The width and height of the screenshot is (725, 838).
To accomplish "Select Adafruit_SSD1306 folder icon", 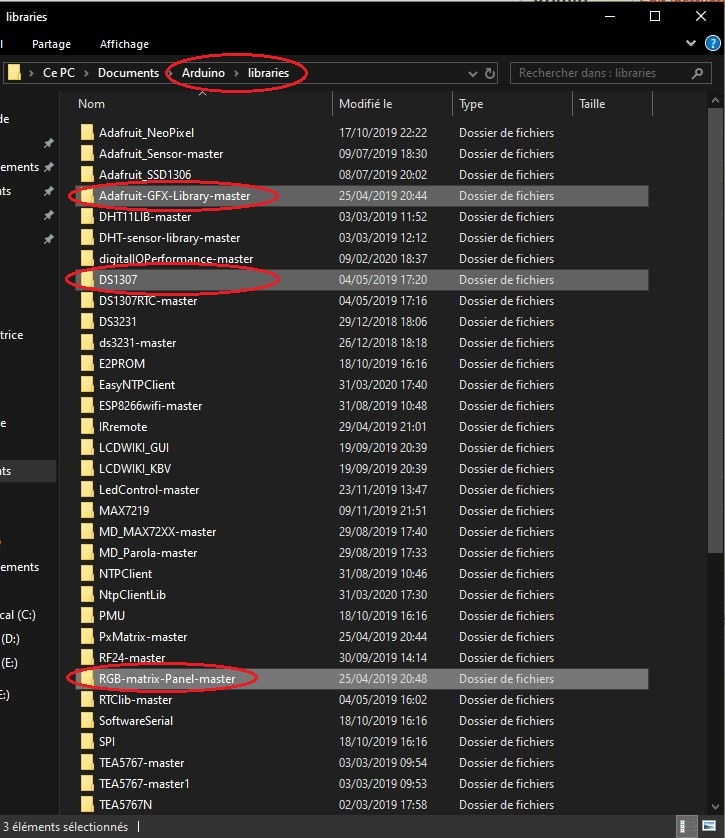I will (x=87, y=174).
